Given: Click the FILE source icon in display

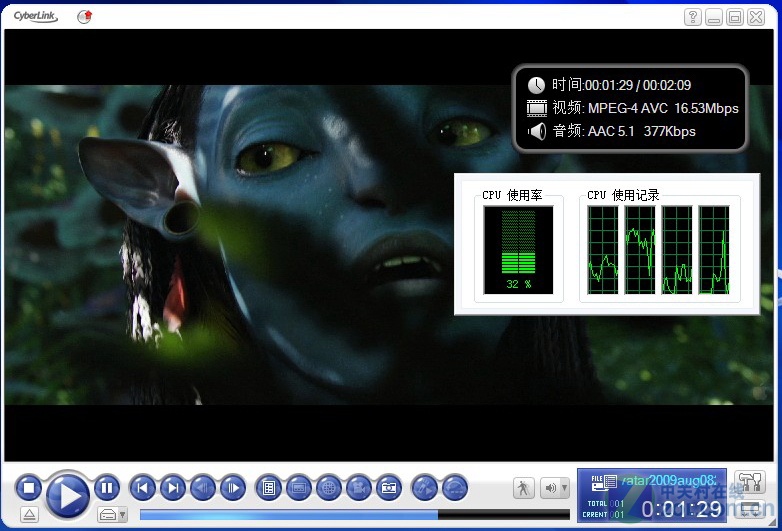Looking at the screenshot, I should coord(603,482).
